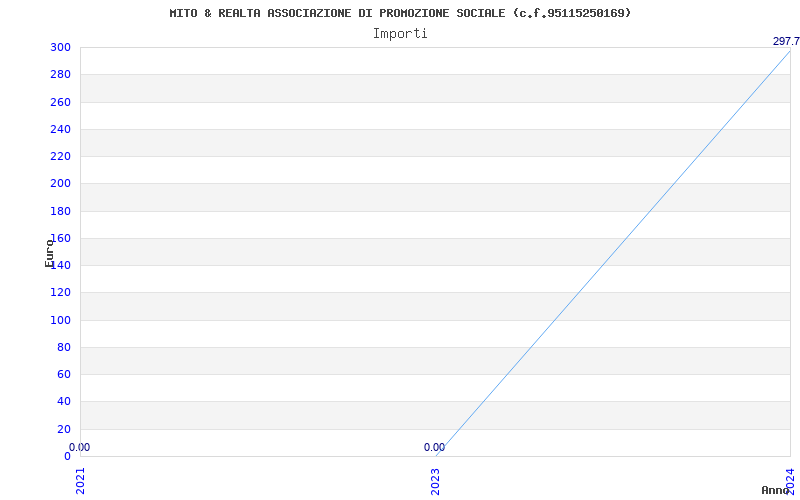Image resolution: width=800 pixels, height=500 pixels.
Task: Click the 40 y-axis tick
Action: click(x=64, y=402)
